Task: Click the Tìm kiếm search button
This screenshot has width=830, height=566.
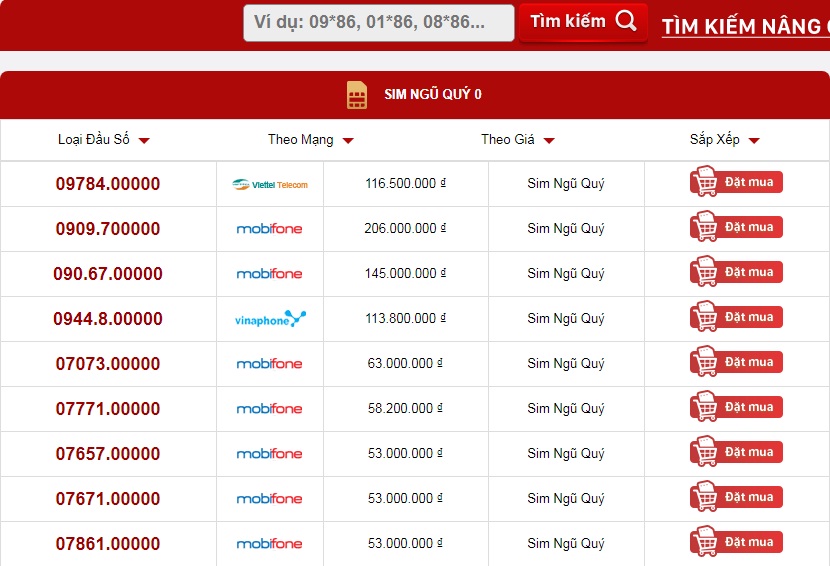Action: click(x=583, y=22)
